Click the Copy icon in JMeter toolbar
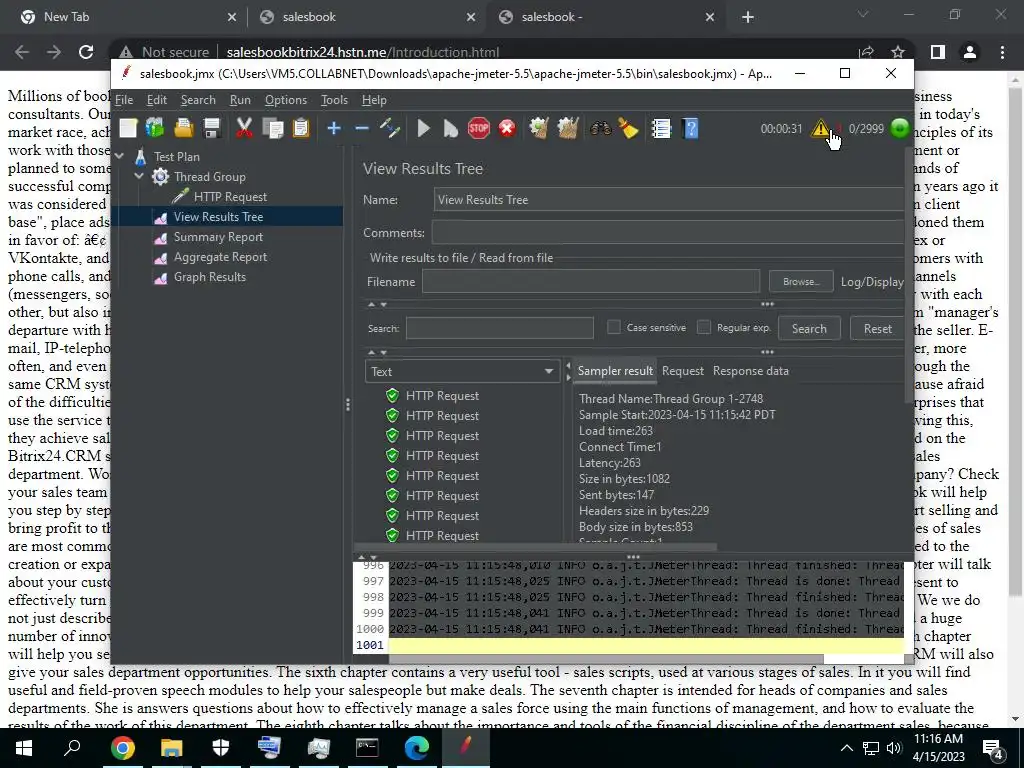The width and height of the screenshot is (1024, 768). pos(272,128)
